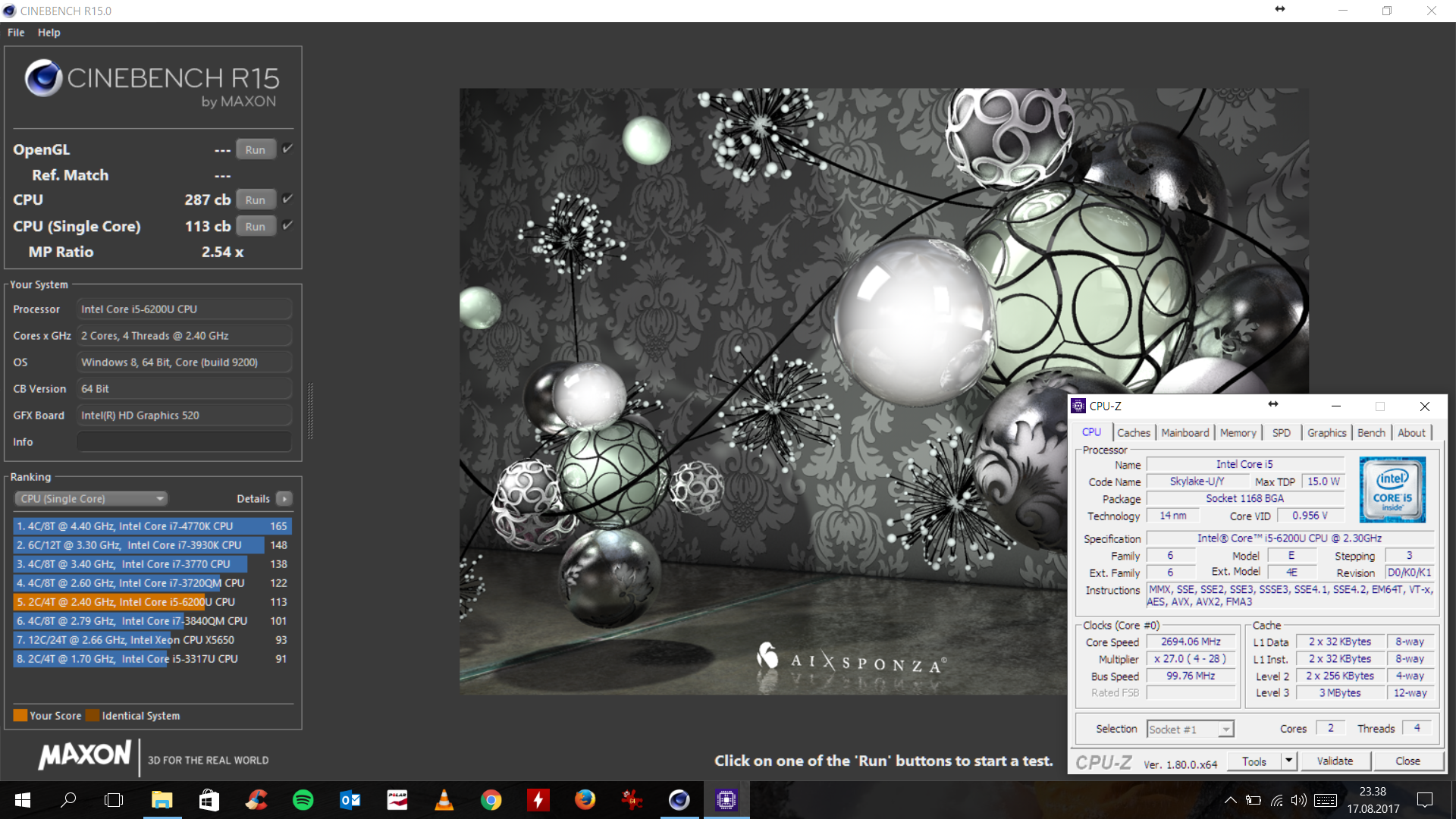Click the Info input field
This screenshot has width=1456, height=819.
(184, 441)
